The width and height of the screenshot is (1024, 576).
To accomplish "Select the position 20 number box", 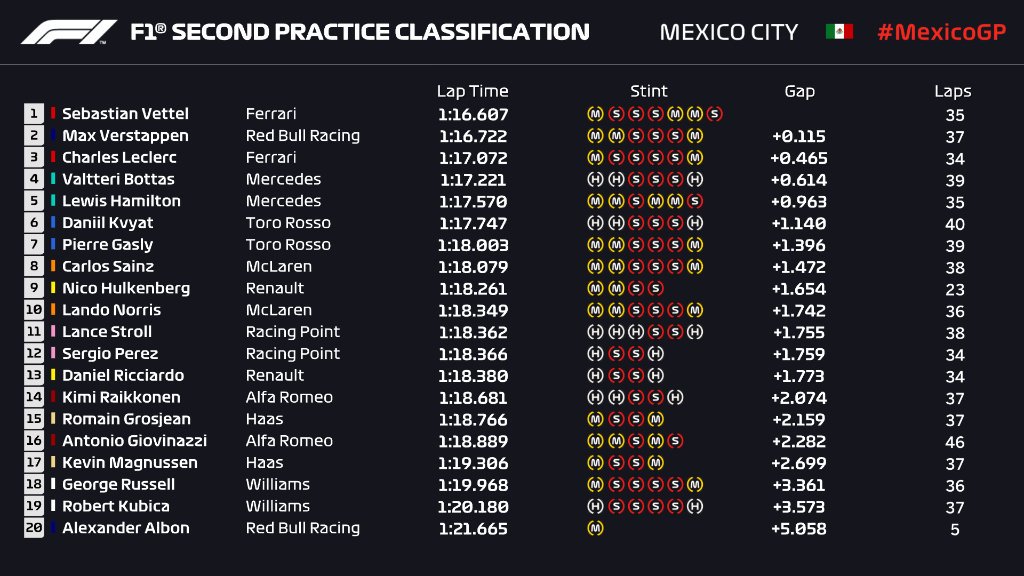I will (34, 528).
